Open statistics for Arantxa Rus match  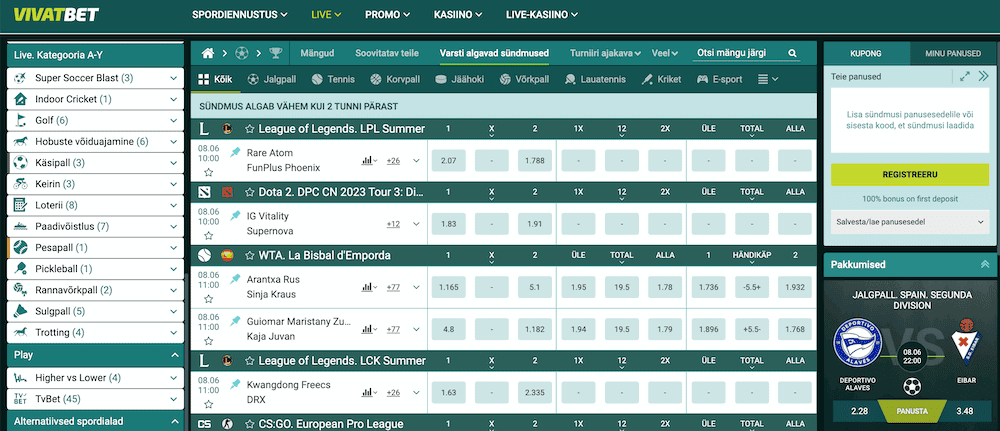(x=368, y=288)
